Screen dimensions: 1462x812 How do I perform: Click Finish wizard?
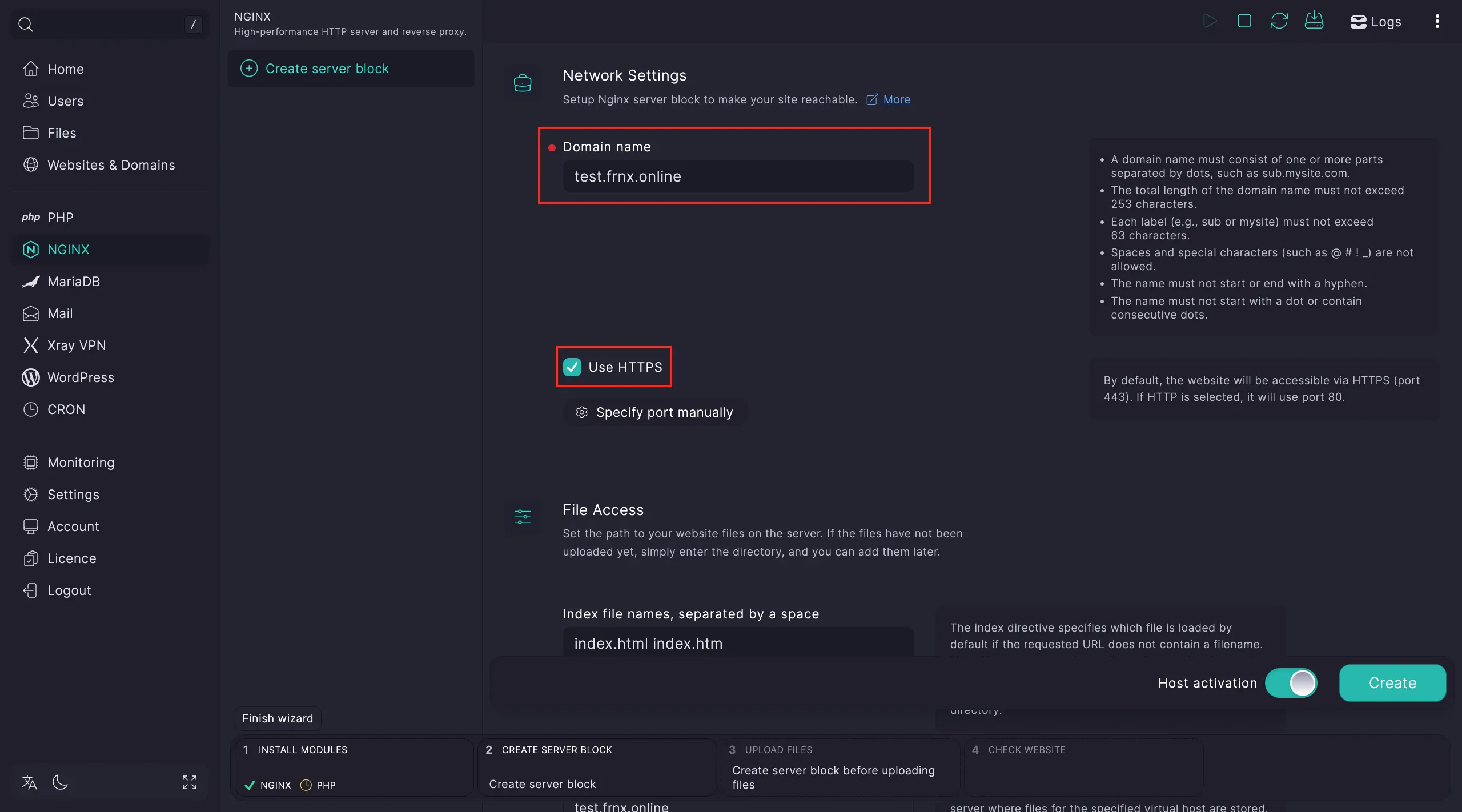click(278, 718)
